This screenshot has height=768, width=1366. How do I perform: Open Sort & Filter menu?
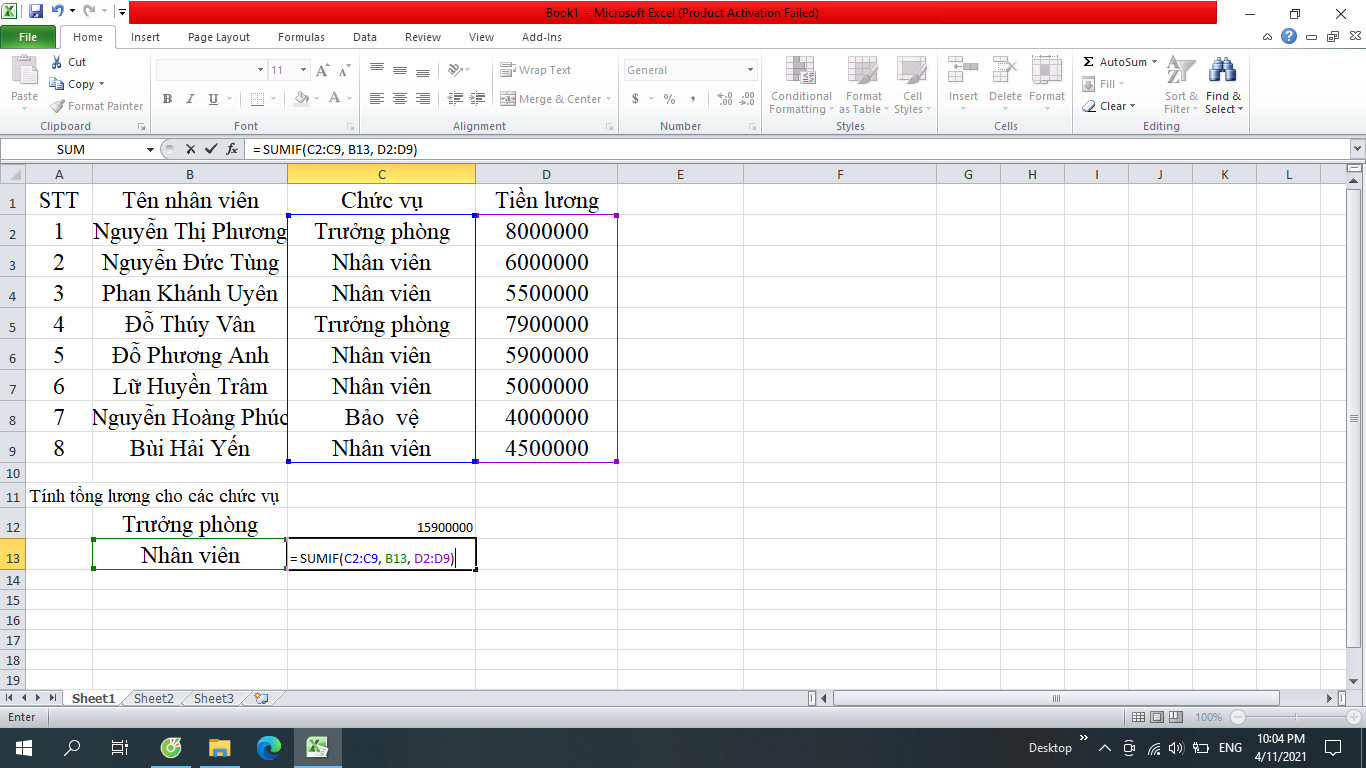tap(1181, 85)
